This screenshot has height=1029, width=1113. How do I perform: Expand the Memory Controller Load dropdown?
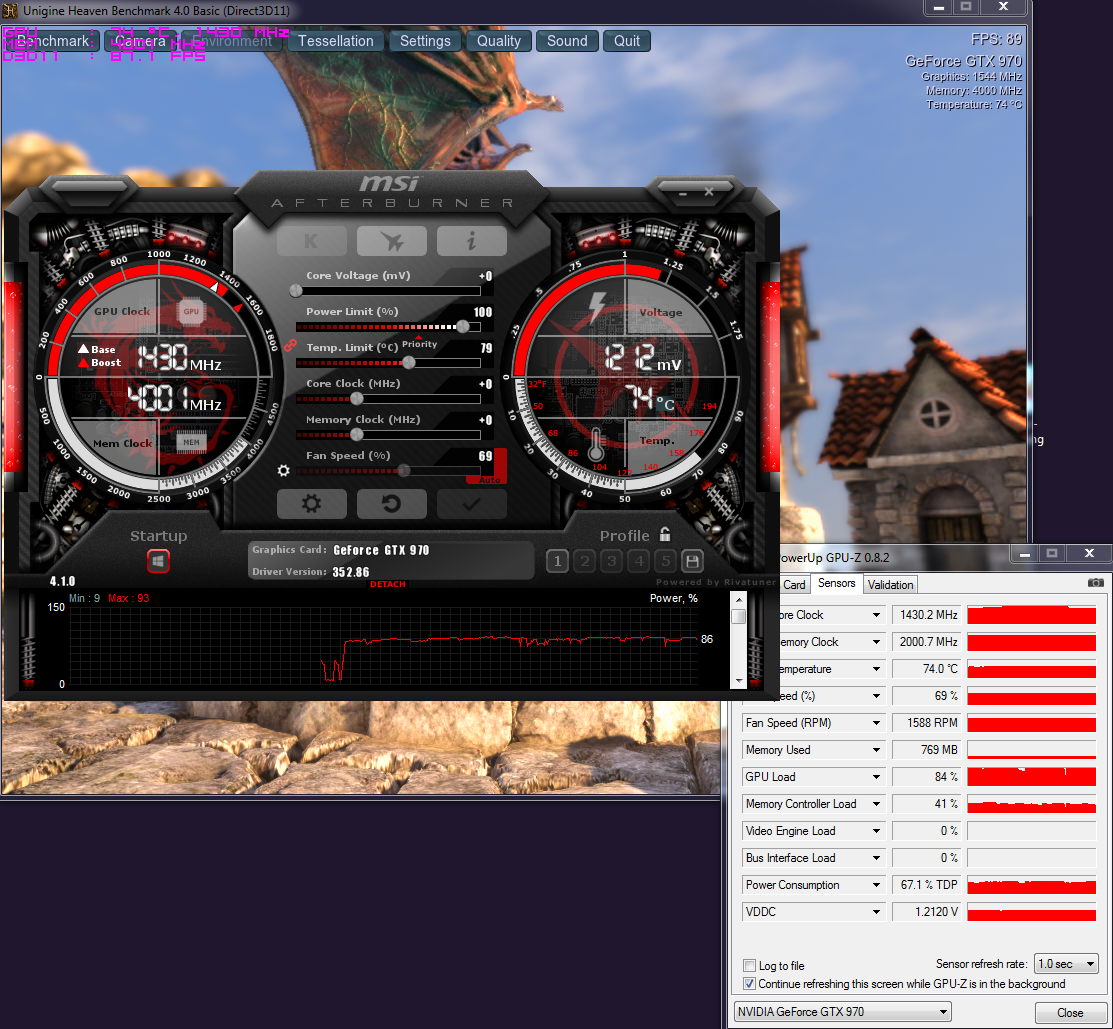coord(877,804)
